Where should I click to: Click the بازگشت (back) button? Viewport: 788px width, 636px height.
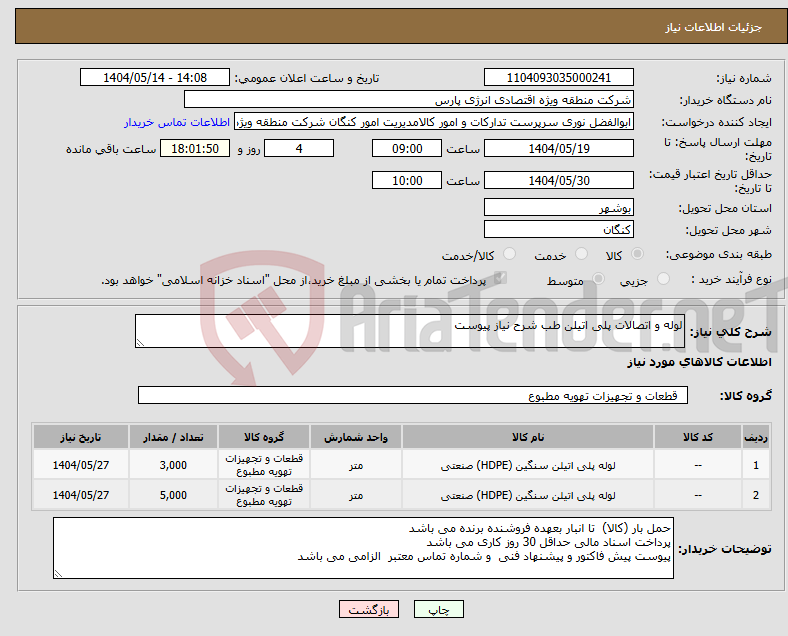pos(369,609)
